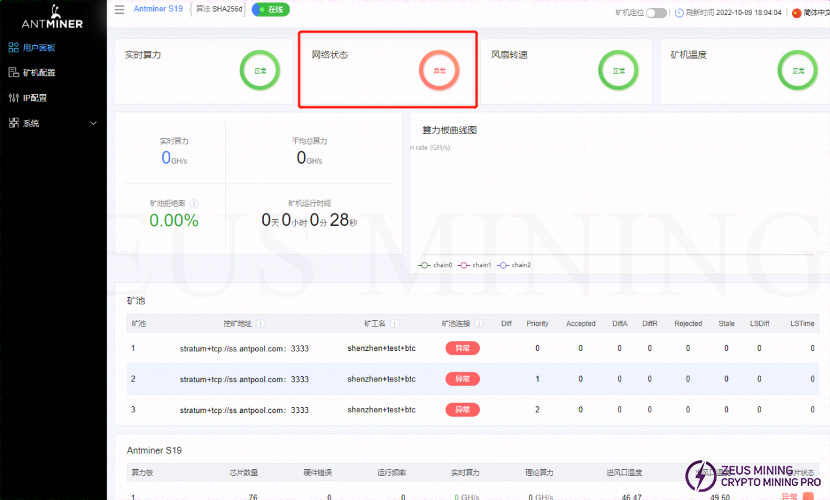The height and width of the screenshot is (500, 830).
Task: Click info icon beside mining address header
Action: (261, 324)
